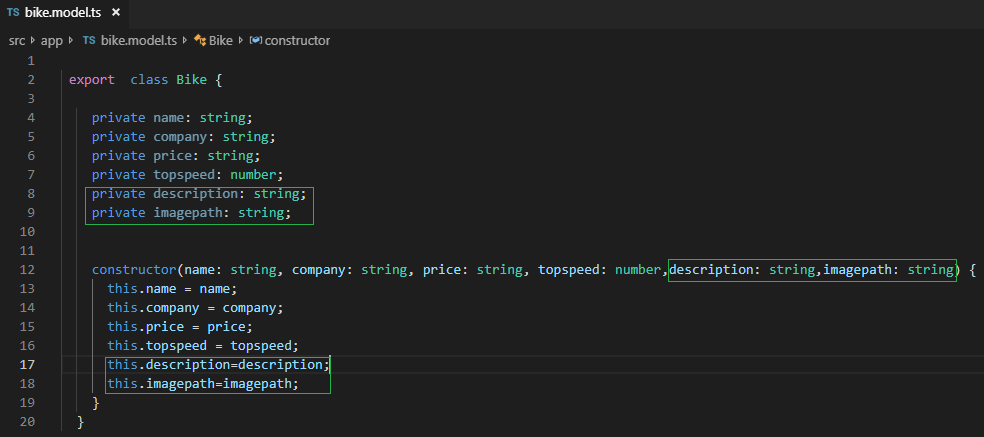
Task: Click the breadcrumb arrow between src and app
Action: pyautogui.click(x=33, y=41)
